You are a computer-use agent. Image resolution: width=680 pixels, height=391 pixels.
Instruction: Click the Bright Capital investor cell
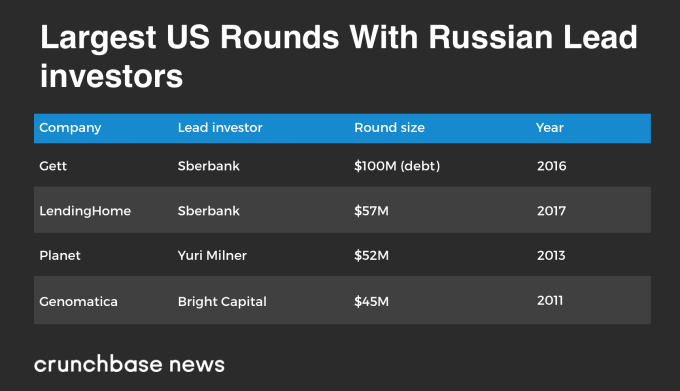[x=222, y=302]
